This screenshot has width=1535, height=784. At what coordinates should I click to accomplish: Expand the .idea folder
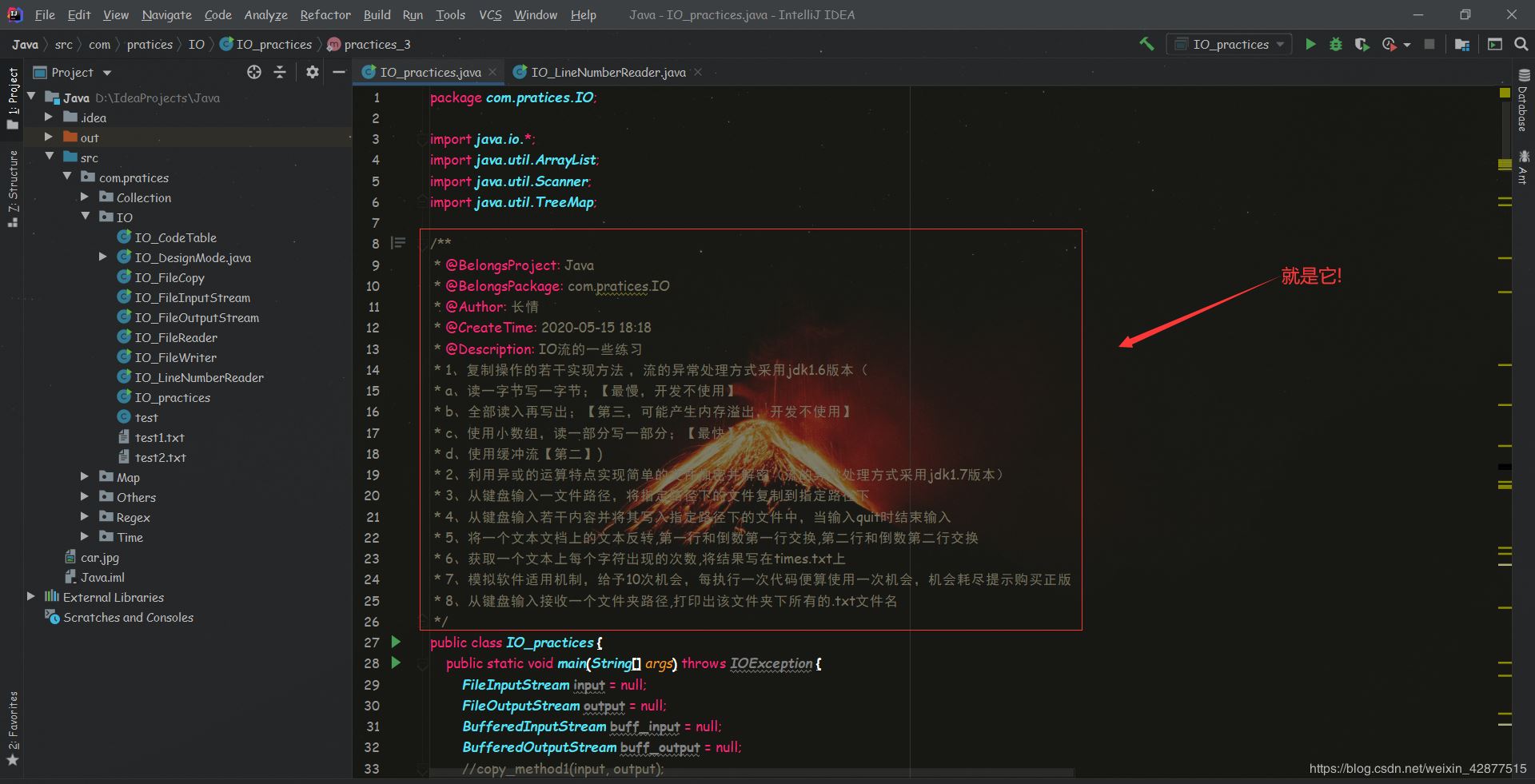click(49, 117)
